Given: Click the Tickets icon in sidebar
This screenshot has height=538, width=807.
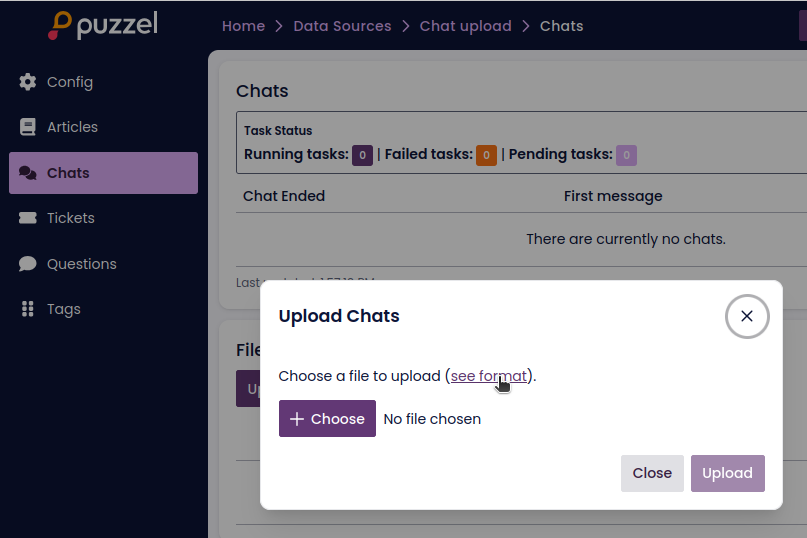Looking at the screenshot, I should tap(28, 218).
